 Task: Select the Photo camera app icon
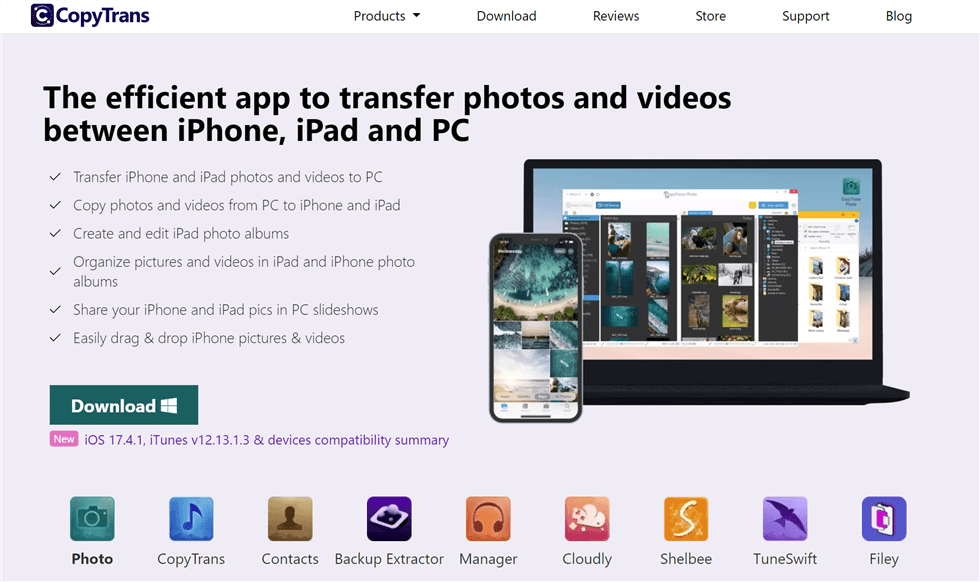[92, 518]
